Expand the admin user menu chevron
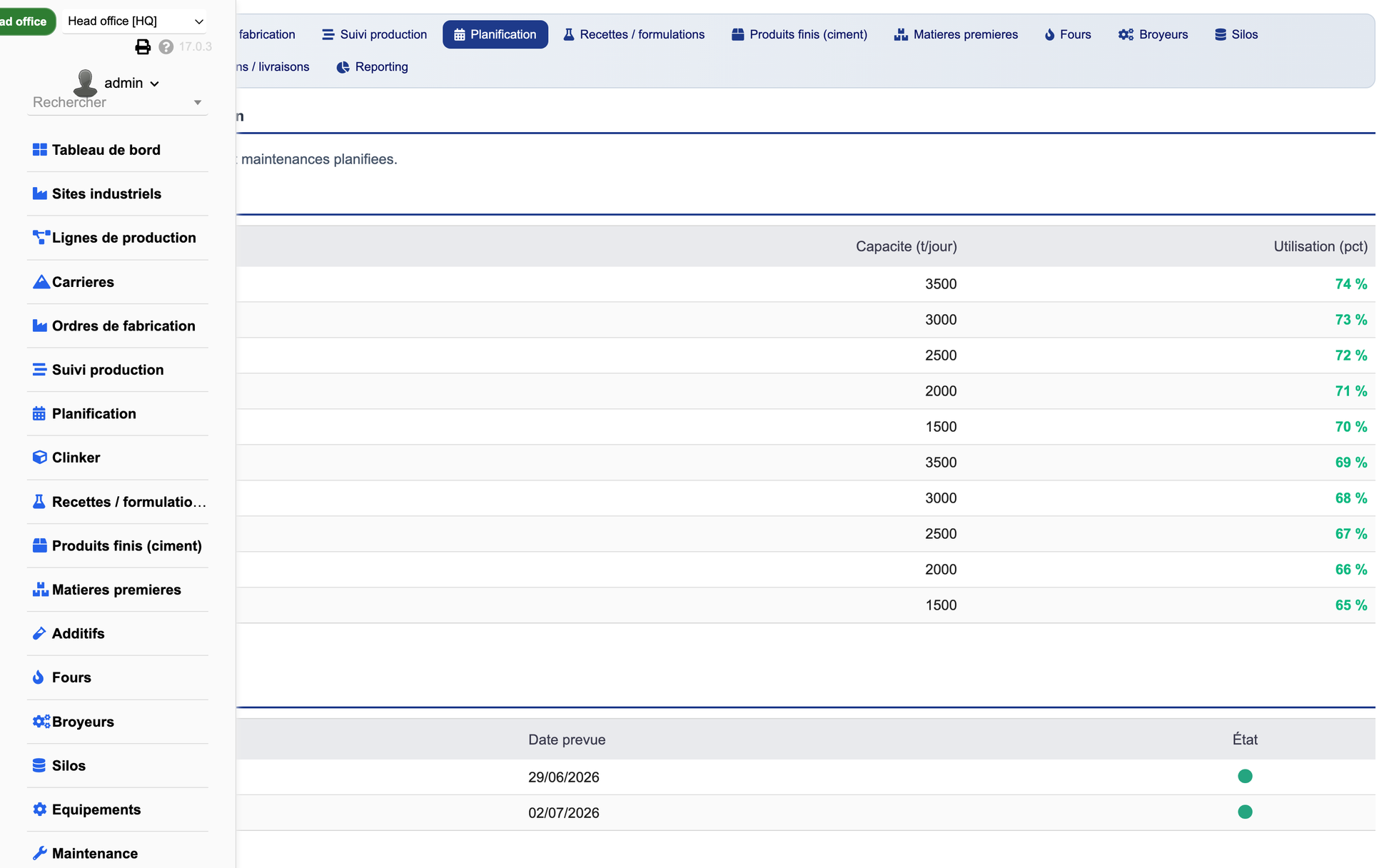Viewport: 1389px width, 868px height. [155, 84]
